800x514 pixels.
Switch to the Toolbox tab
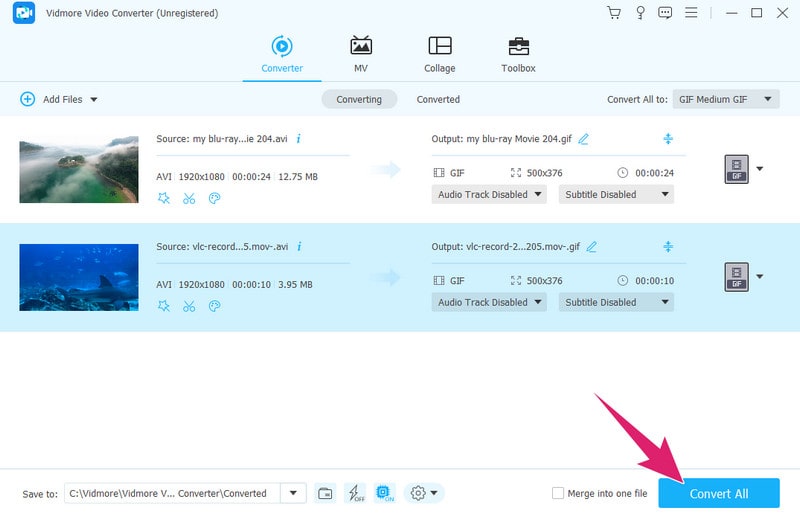click(518, 54)
